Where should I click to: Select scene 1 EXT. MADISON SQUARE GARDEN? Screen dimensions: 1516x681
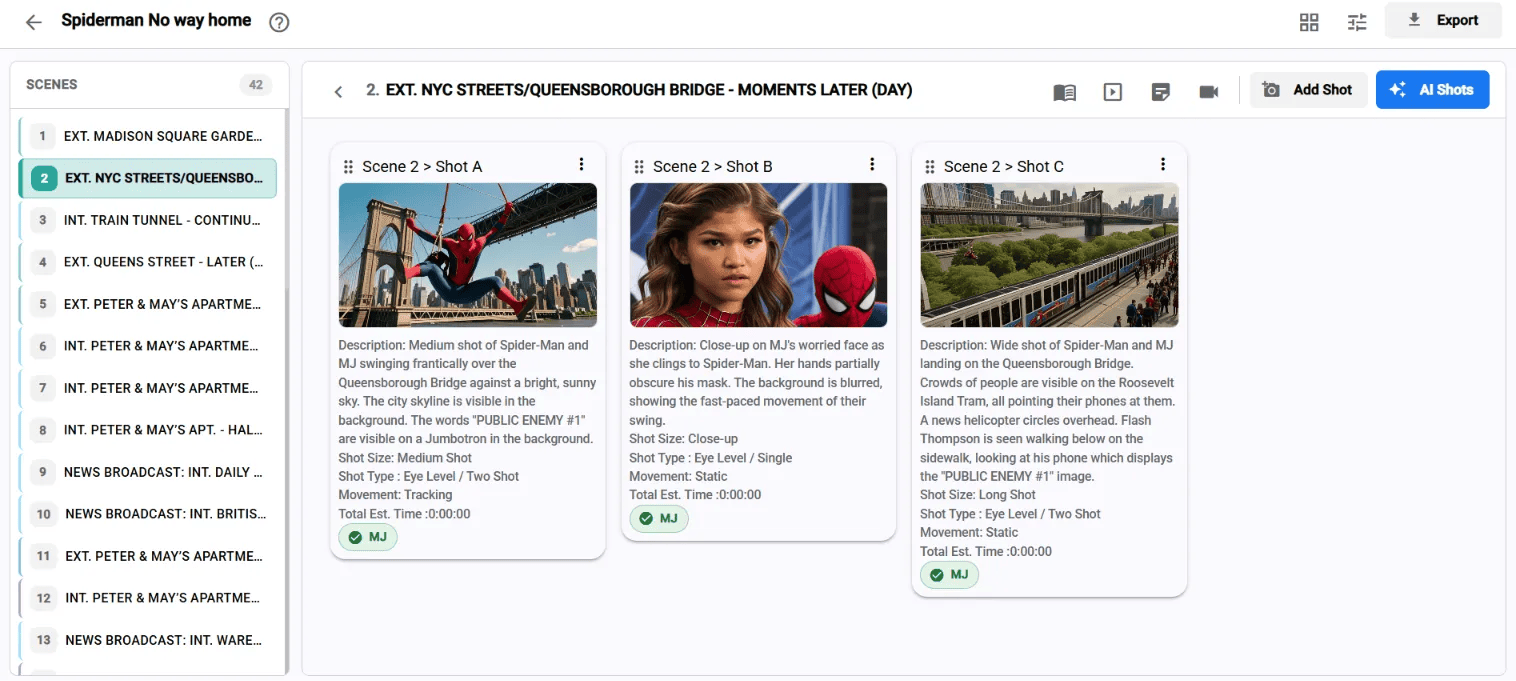coord(148,136)
